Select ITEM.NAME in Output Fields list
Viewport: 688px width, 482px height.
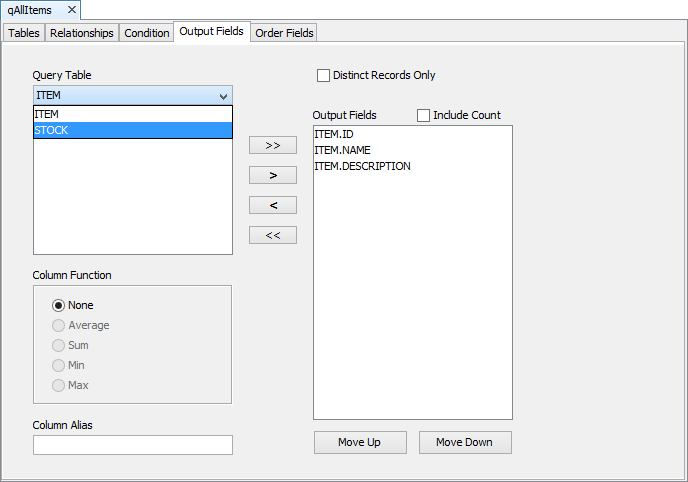(342, 150)
